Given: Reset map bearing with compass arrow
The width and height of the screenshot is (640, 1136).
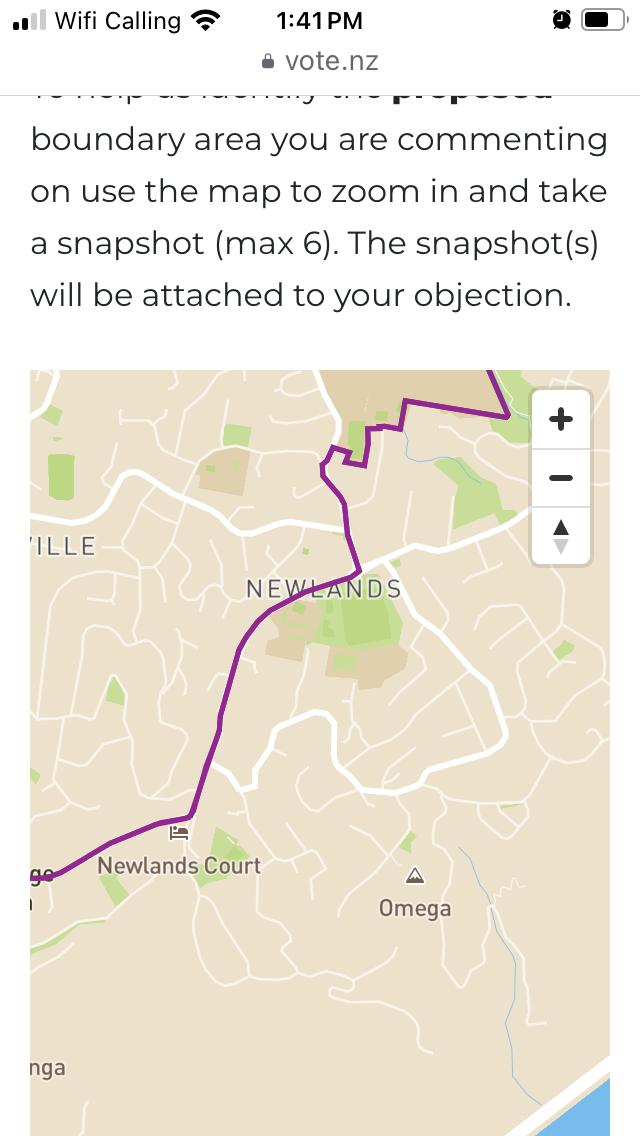Looking at the screenshot, I should tap(561, 536).
